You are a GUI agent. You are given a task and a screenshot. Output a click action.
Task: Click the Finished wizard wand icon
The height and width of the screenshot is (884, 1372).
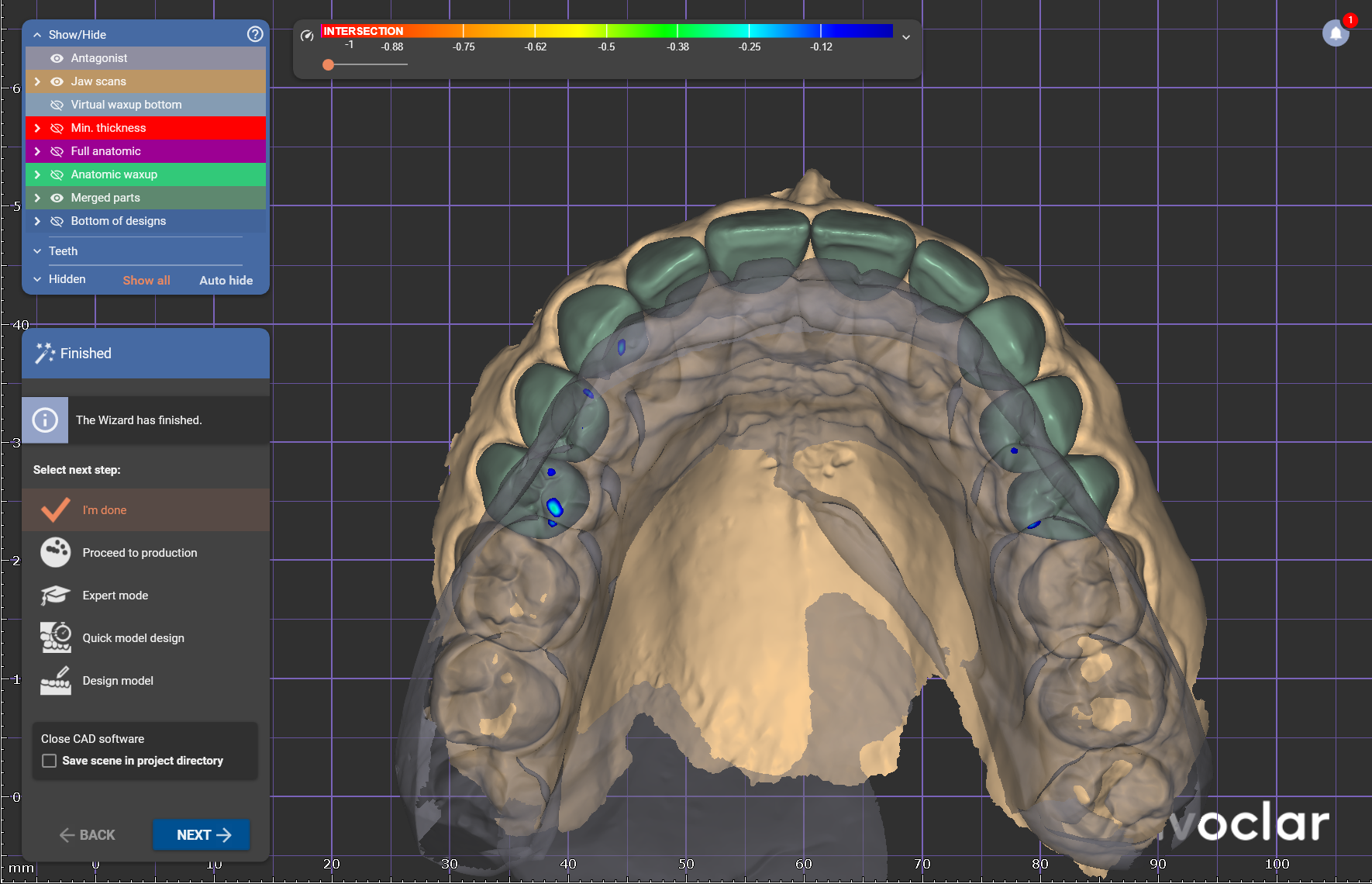45,354
